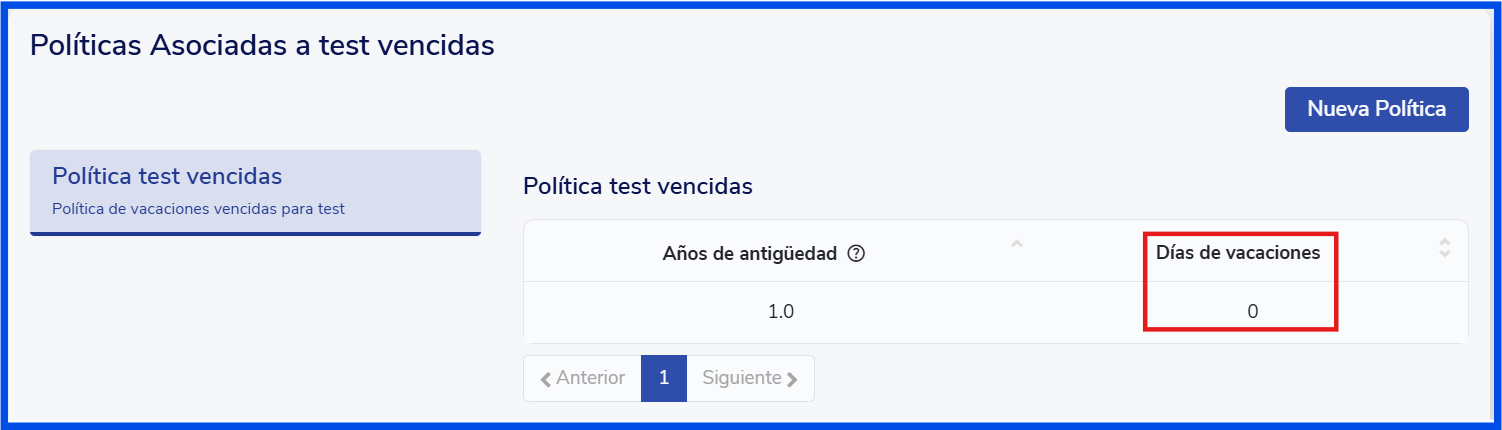This screenshot has width=1502, height=430.
Task: Click the 1.0 antigüedad cell
Action: coord(781,312)
